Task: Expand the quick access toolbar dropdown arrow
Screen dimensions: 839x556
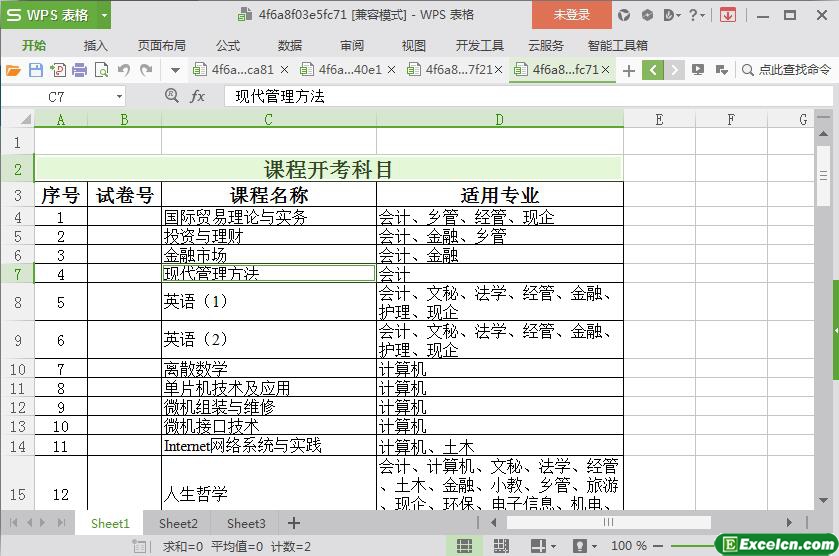Action: pos(175,70)
